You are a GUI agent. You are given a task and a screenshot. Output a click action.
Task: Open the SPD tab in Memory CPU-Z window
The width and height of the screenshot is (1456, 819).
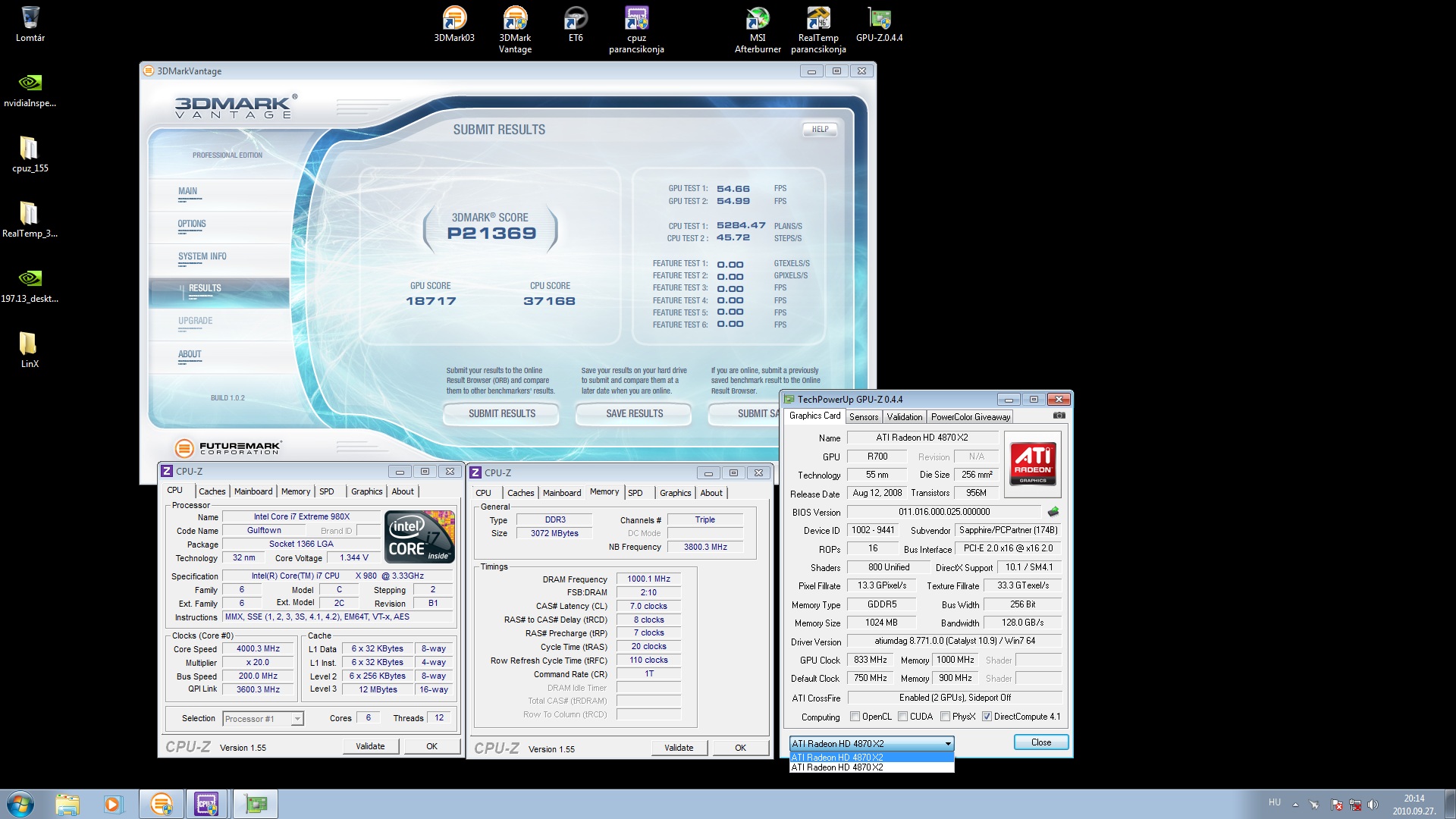tap(635, 493)
